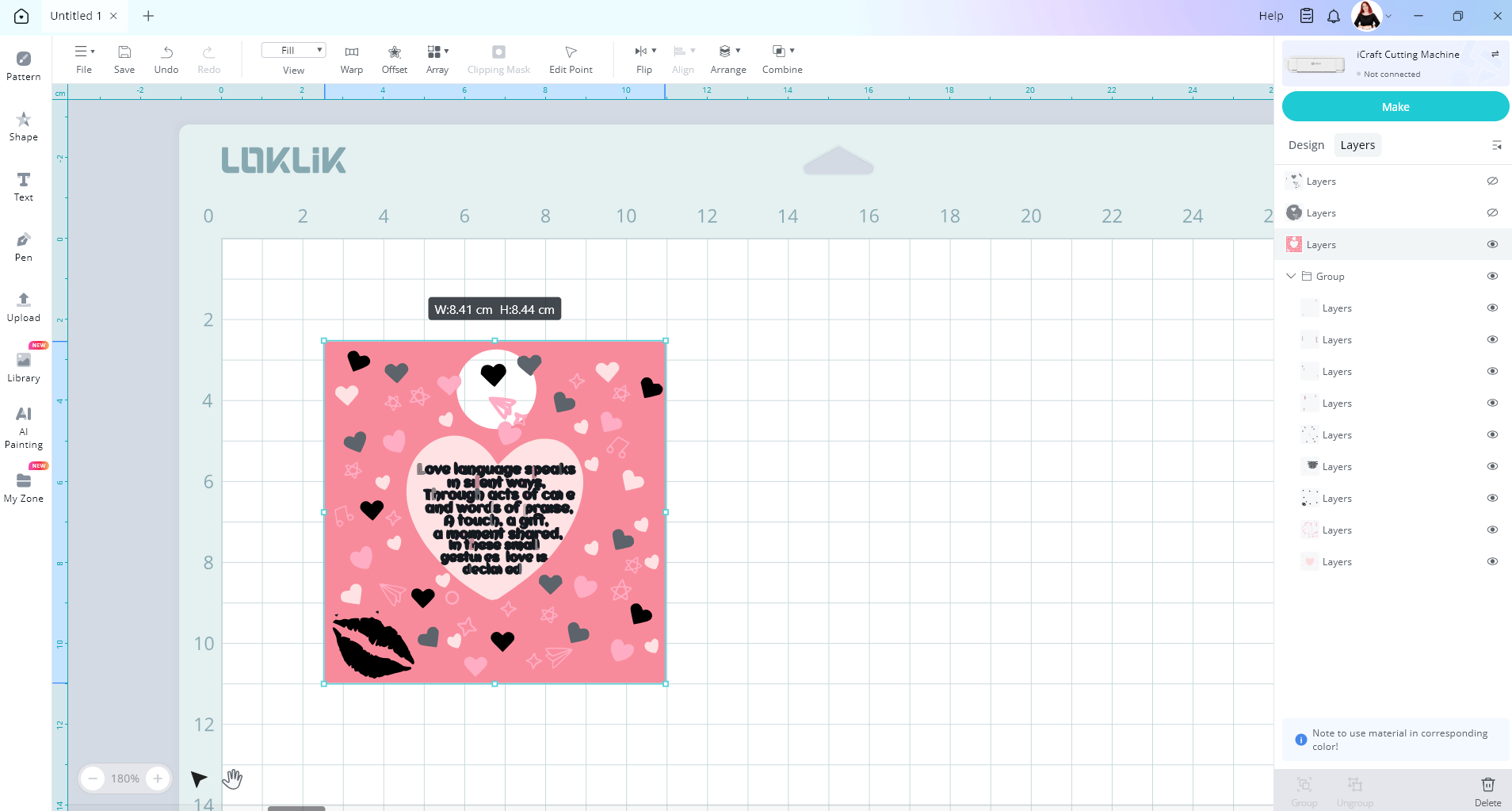Click the Edit Point tool
This screenshot has width=1512, height=811.
pyautogui.click(x=571, y=59)
